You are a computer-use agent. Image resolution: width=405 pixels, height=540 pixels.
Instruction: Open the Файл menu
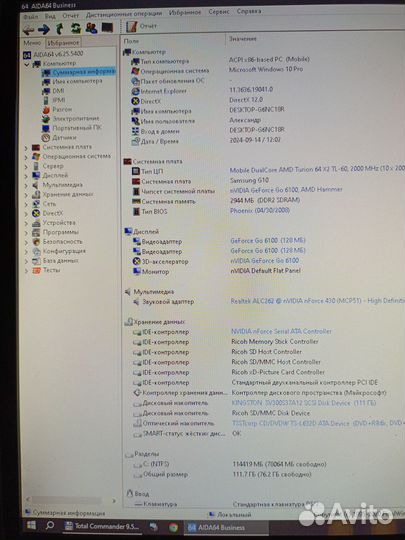[31, 17]
